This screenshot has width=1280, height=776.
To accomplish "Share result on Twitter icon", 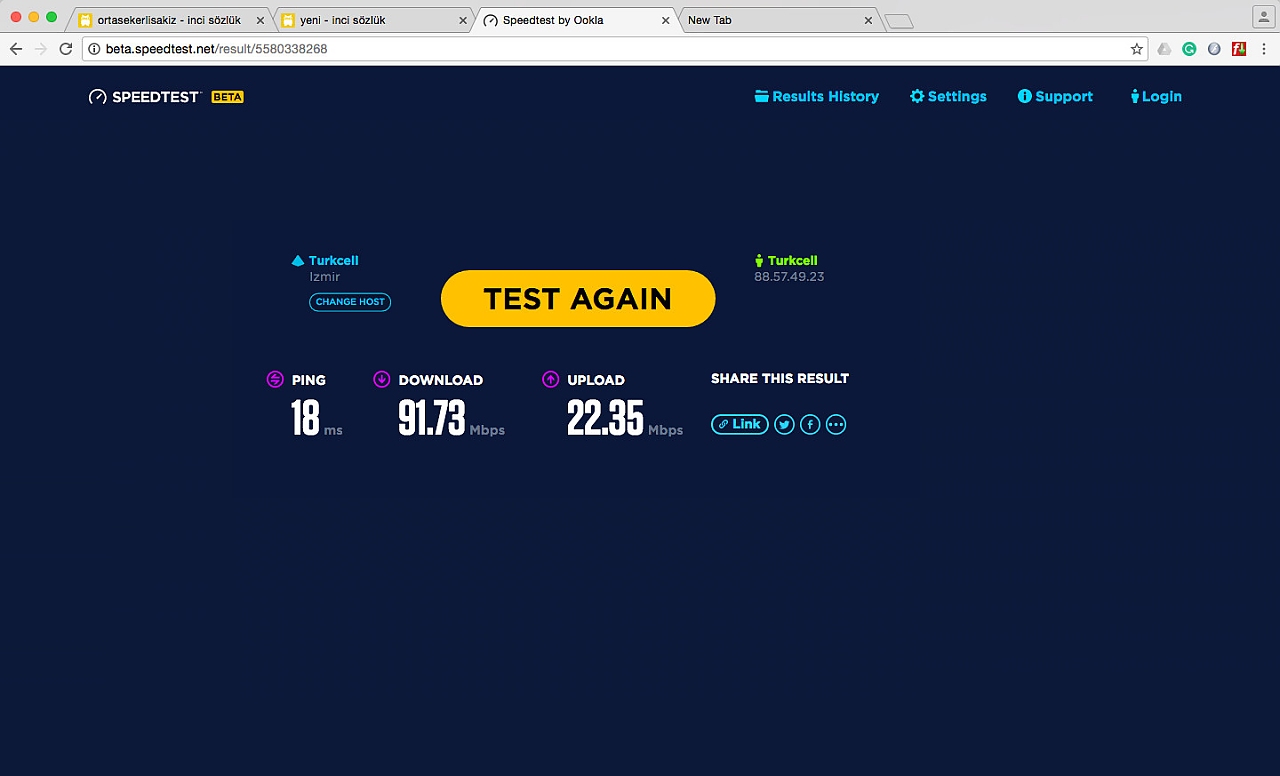I will (x=785, y=425).
